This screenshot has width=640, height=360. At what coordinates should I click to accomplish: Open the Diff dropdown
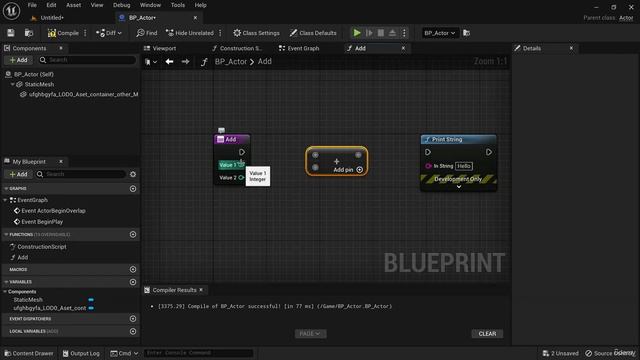click(109, 33)
